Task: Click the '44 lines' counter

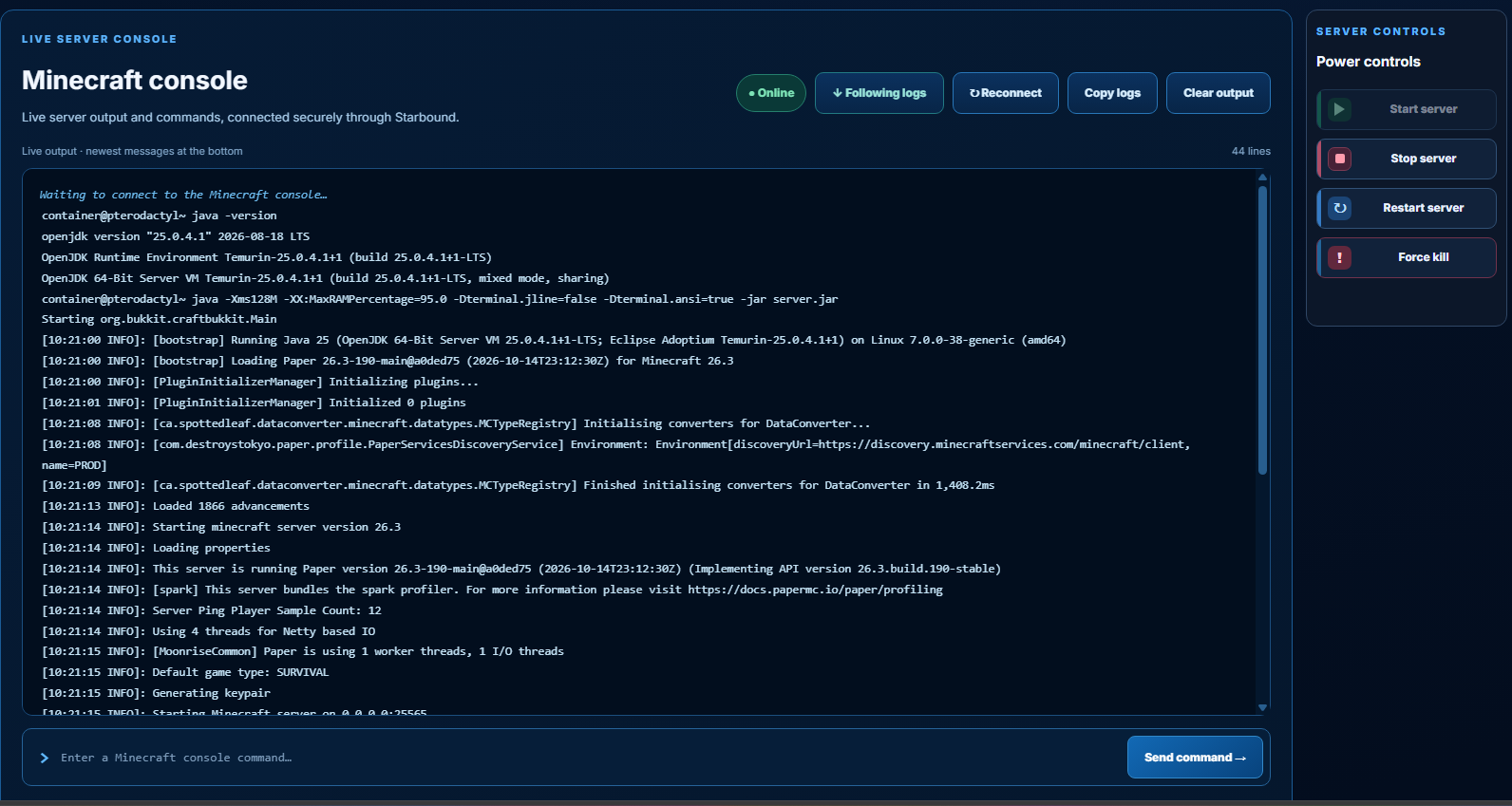Action: tap(1251, 151)
